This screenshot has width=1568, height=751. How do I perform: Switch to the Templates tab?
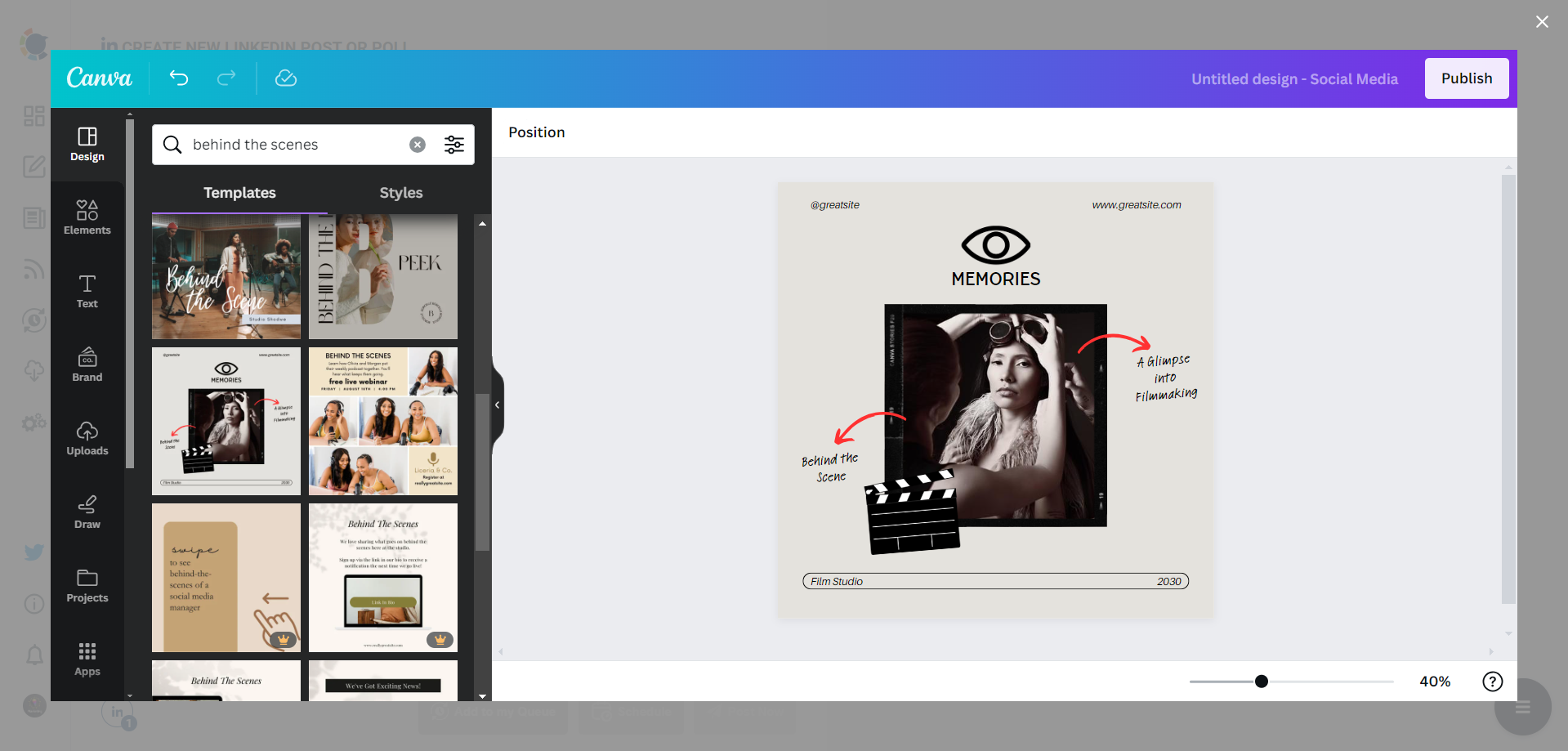239,193
